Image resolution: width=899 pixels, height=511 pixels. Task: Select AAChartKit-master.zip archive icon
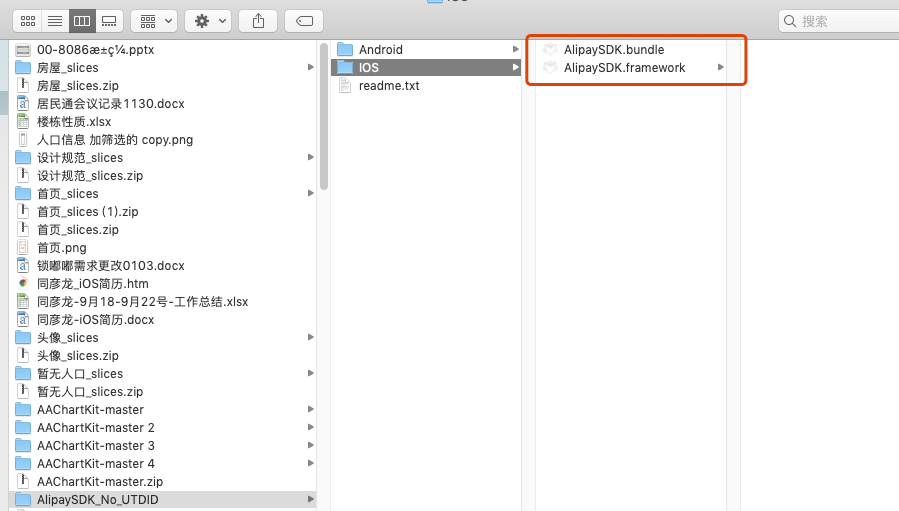23,481
